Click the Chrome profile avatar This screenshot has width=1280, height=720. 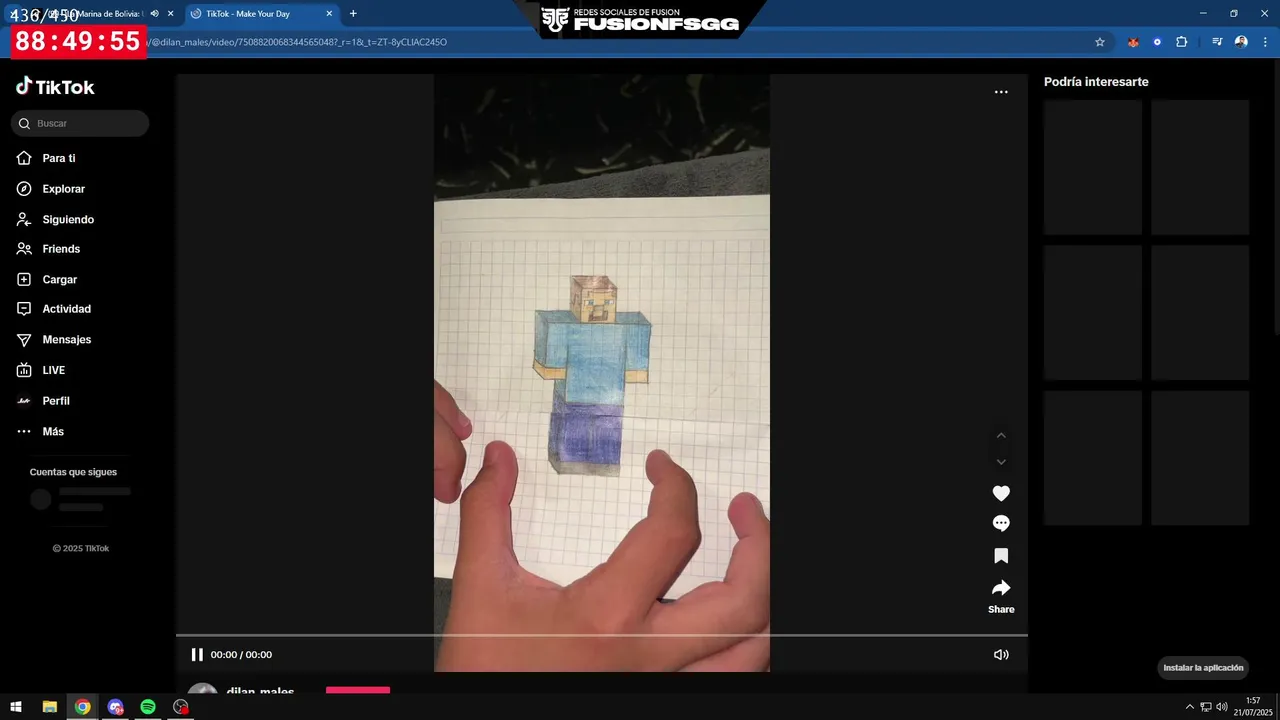1241,42
